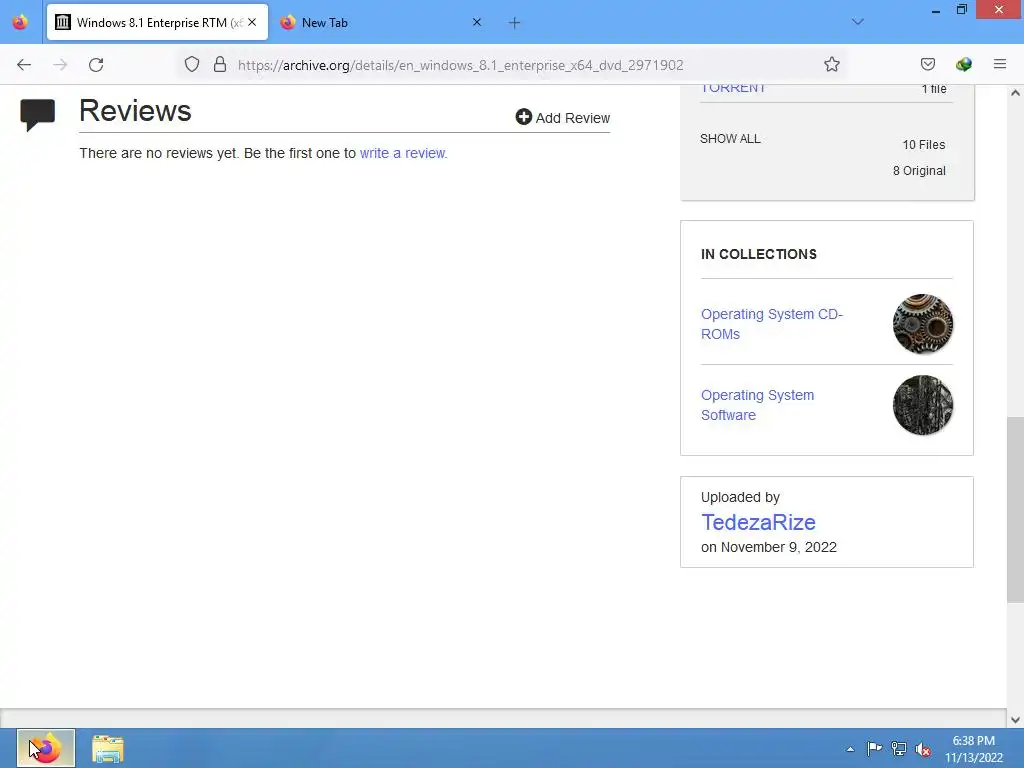1024x768 pixels.
Task: Click the colorful extension icon in toolbar
Action: pyautogui.click(x=963, y=64)
